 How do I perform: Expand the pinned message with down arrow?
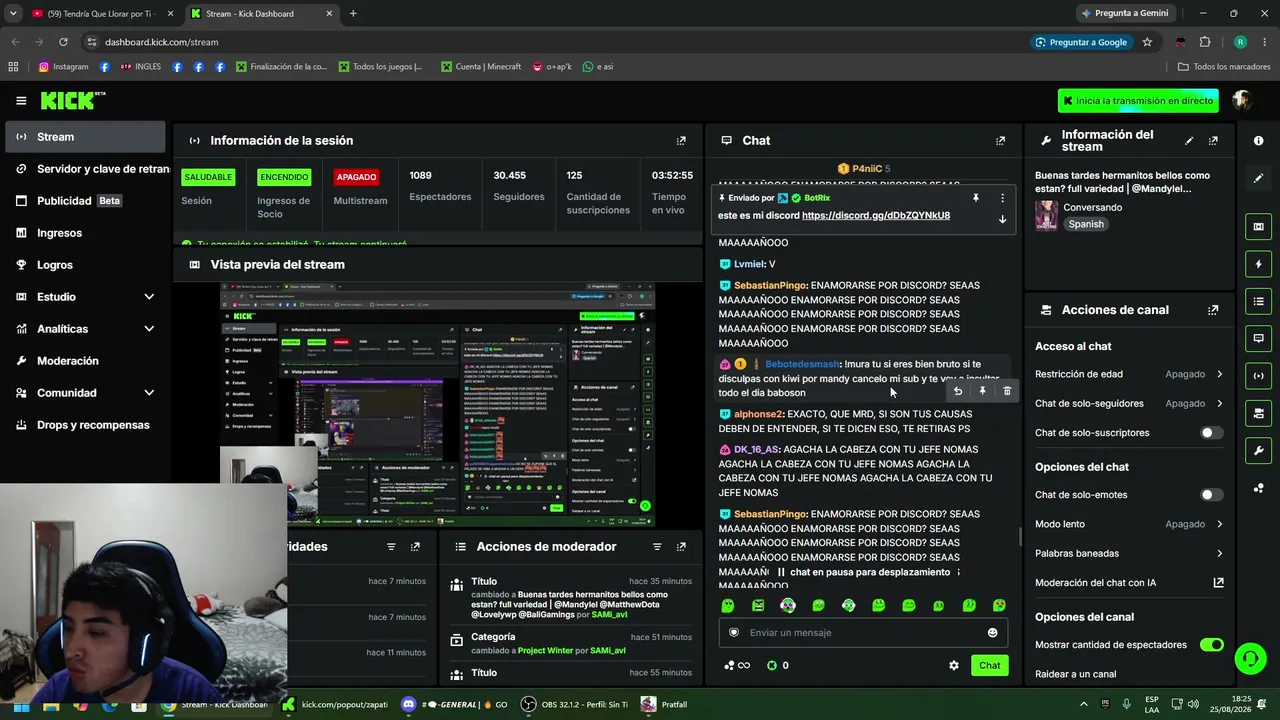click(1002, 219)
